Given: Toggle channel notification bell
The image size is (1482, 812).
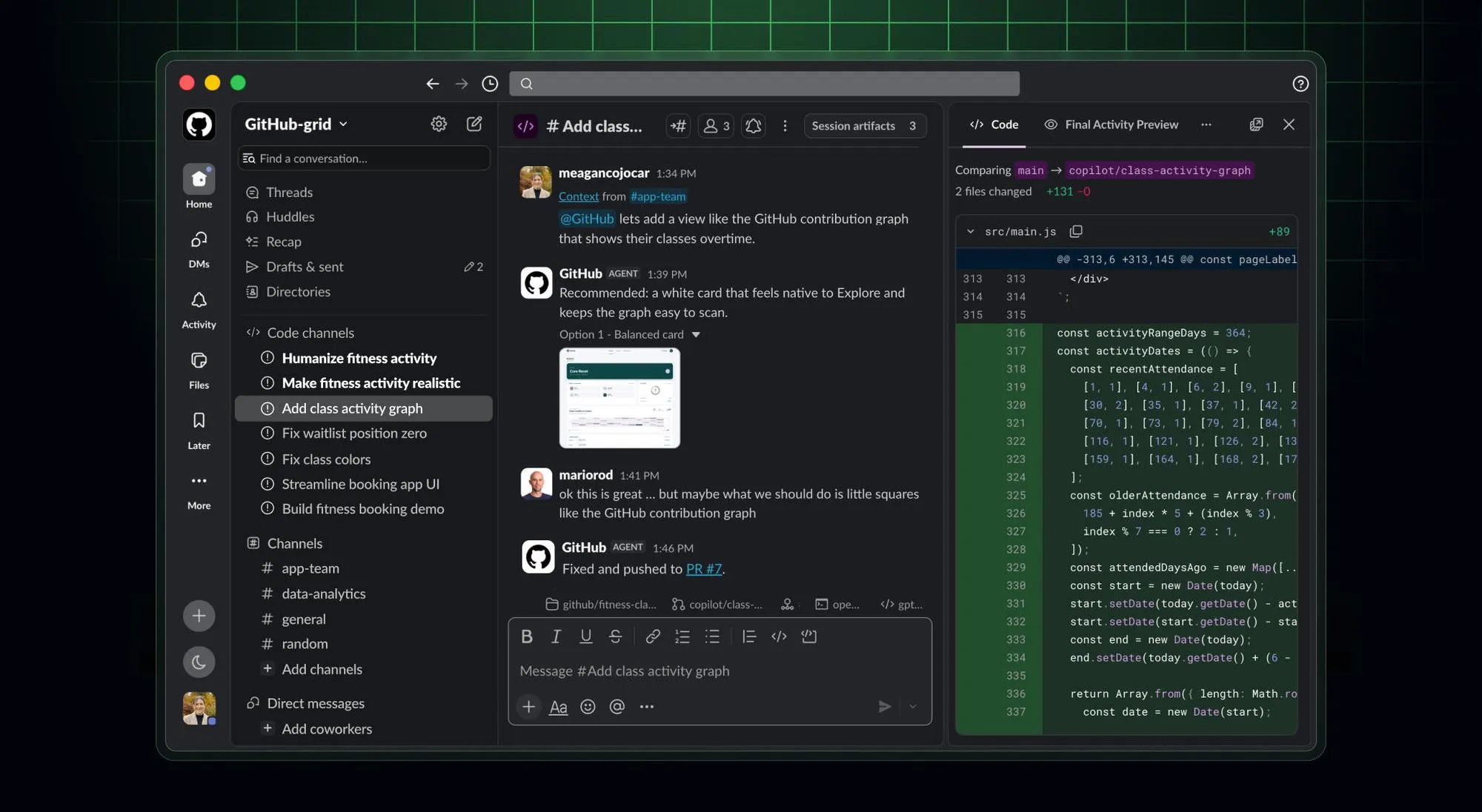Looking at the screenshot, I should pyautogui.click(x=753, y=126).
